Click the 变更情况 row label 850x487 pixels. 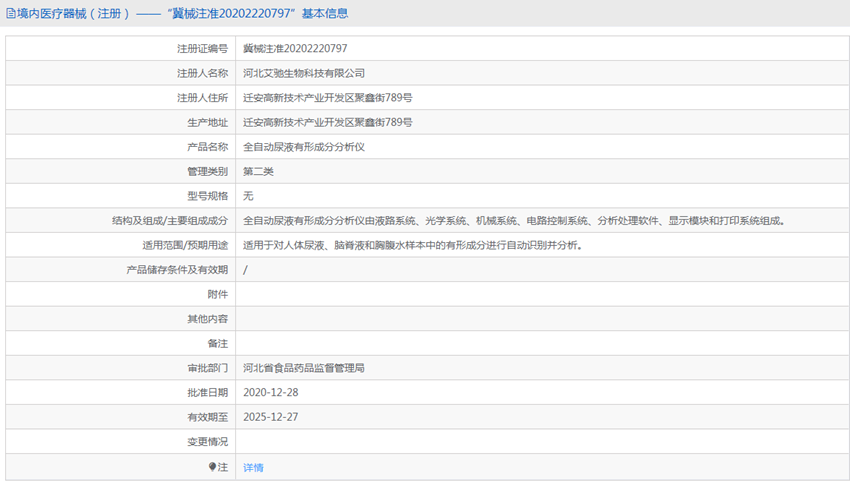tap(208, 441)
